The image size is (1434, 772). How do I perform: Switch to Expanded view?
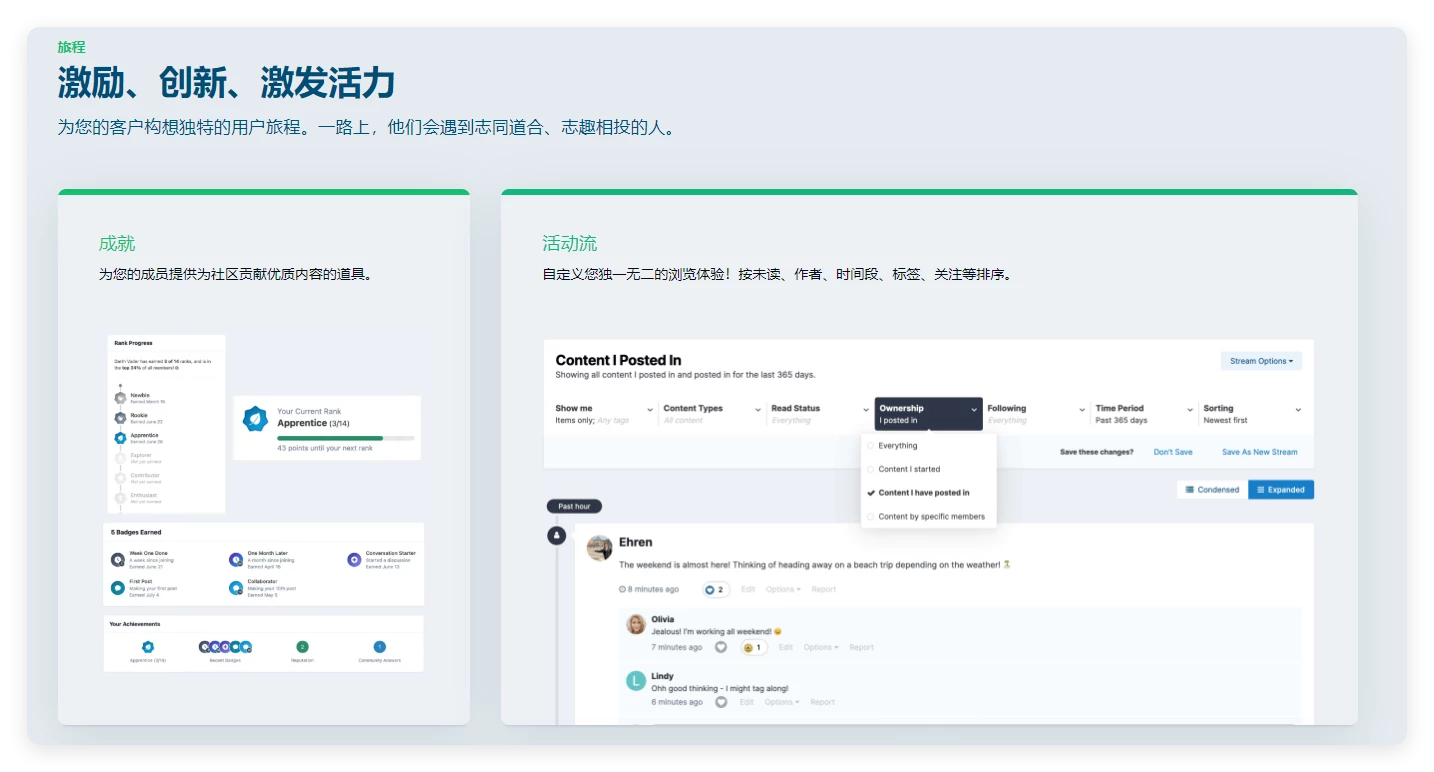(1281, 490)
